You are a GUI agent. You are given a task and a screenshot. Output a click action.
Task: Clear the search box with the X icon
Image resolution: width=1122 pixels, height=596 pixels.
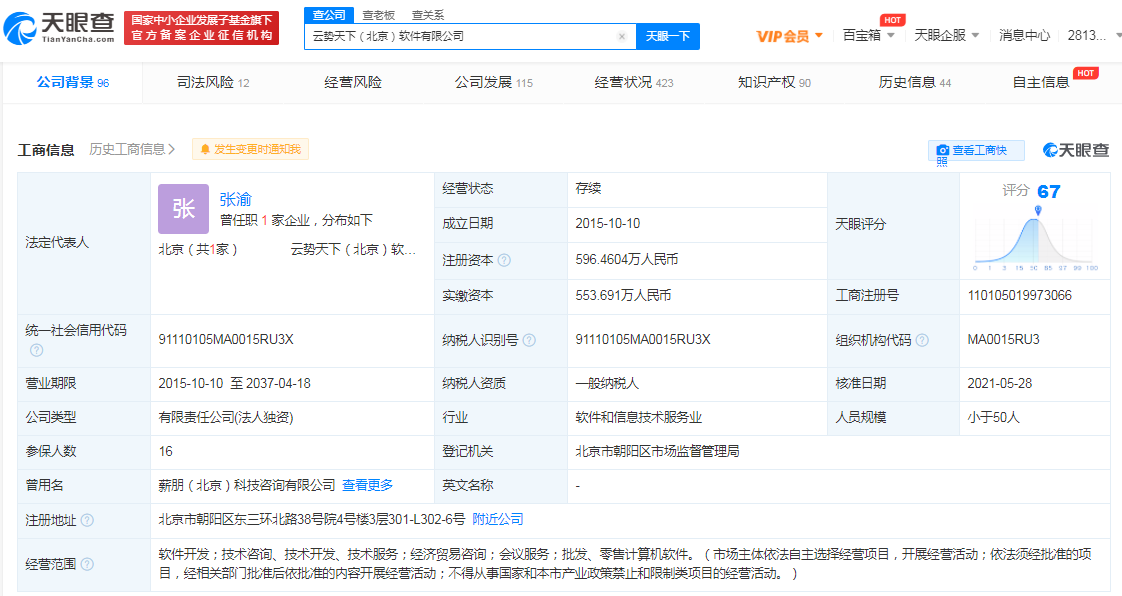pos(622,36)
